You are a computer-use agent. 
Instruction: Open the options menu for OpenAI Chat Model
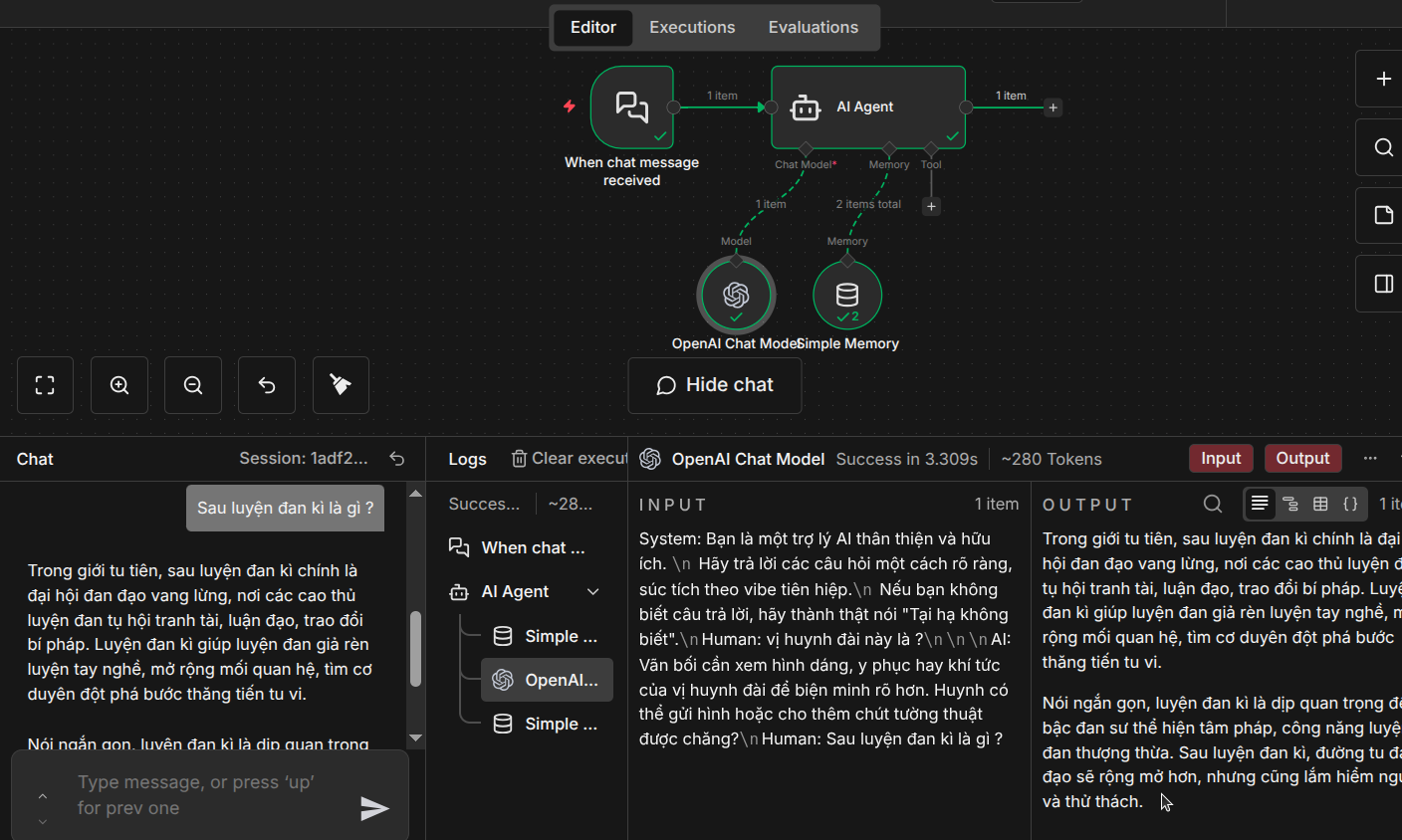[1370, 458]
